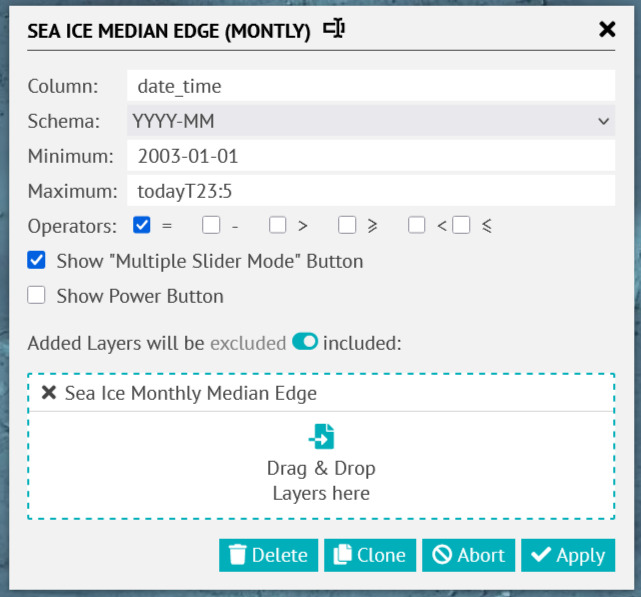
Task: Open the Schema dropdown showing YYYY-MM
Action: tap(371, 121)
